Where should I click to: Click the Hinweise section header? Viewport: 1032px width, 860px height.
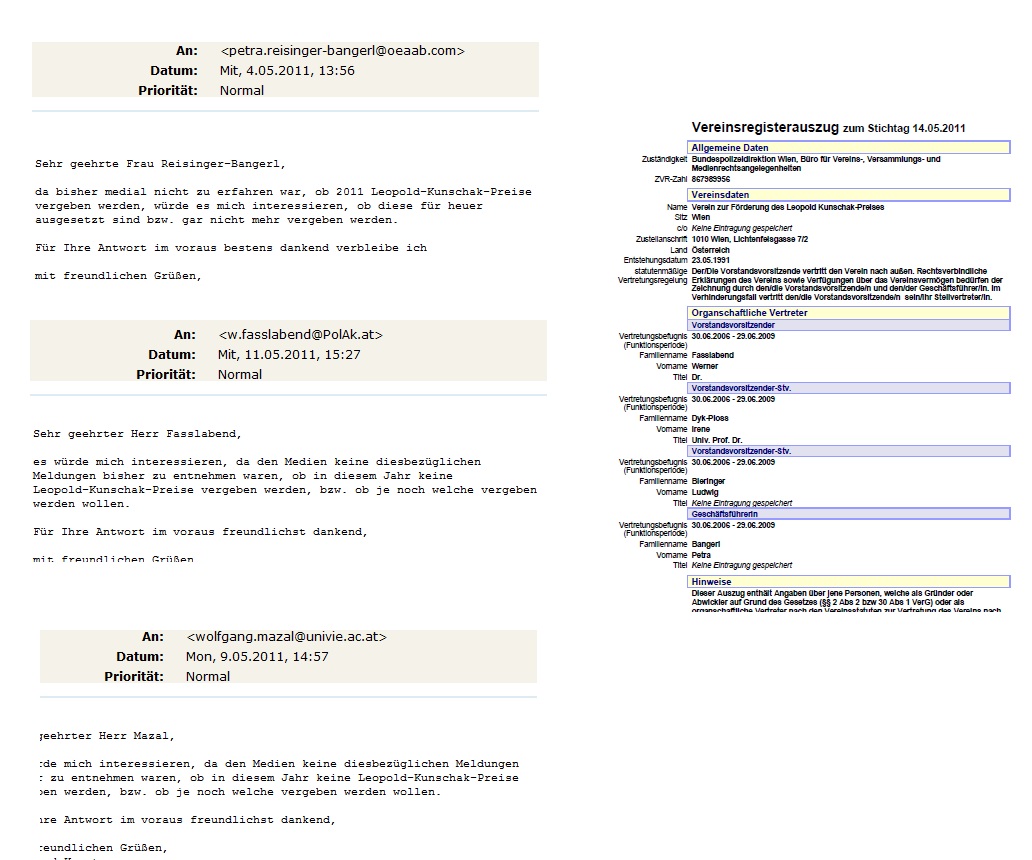[x=711, y=581]
